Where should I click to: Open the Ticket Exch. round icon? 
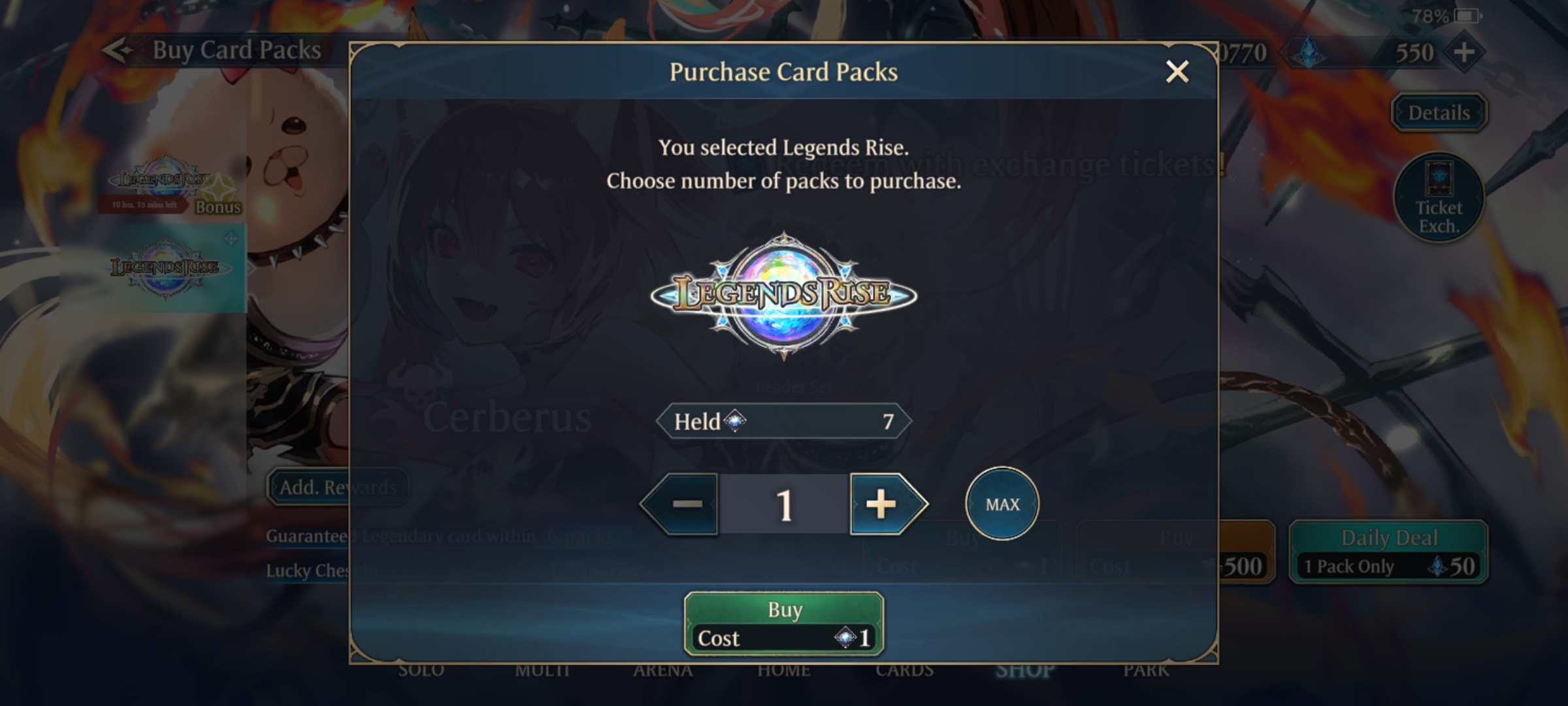click(1439, 197)
